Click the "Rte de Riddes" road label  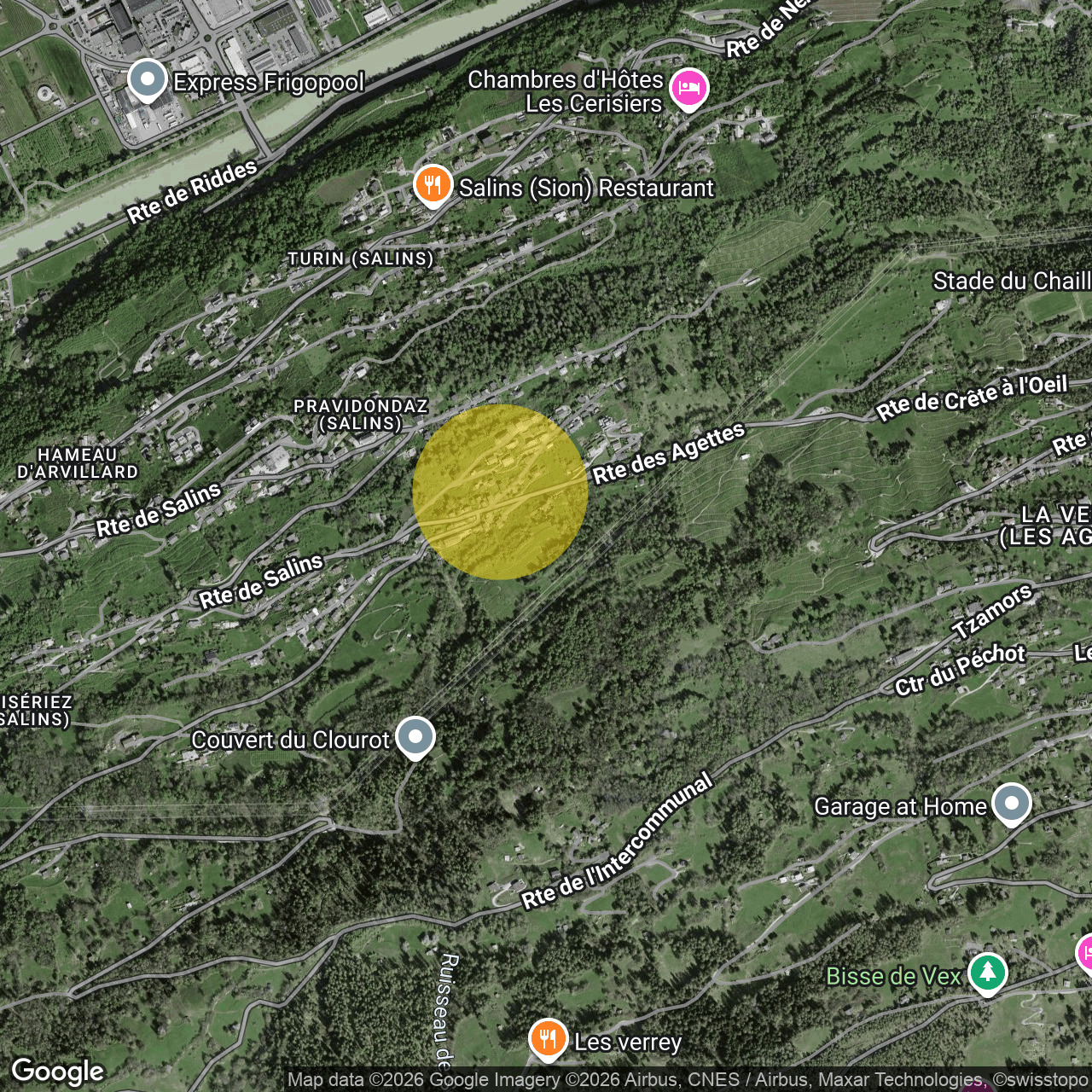[192, 192]
